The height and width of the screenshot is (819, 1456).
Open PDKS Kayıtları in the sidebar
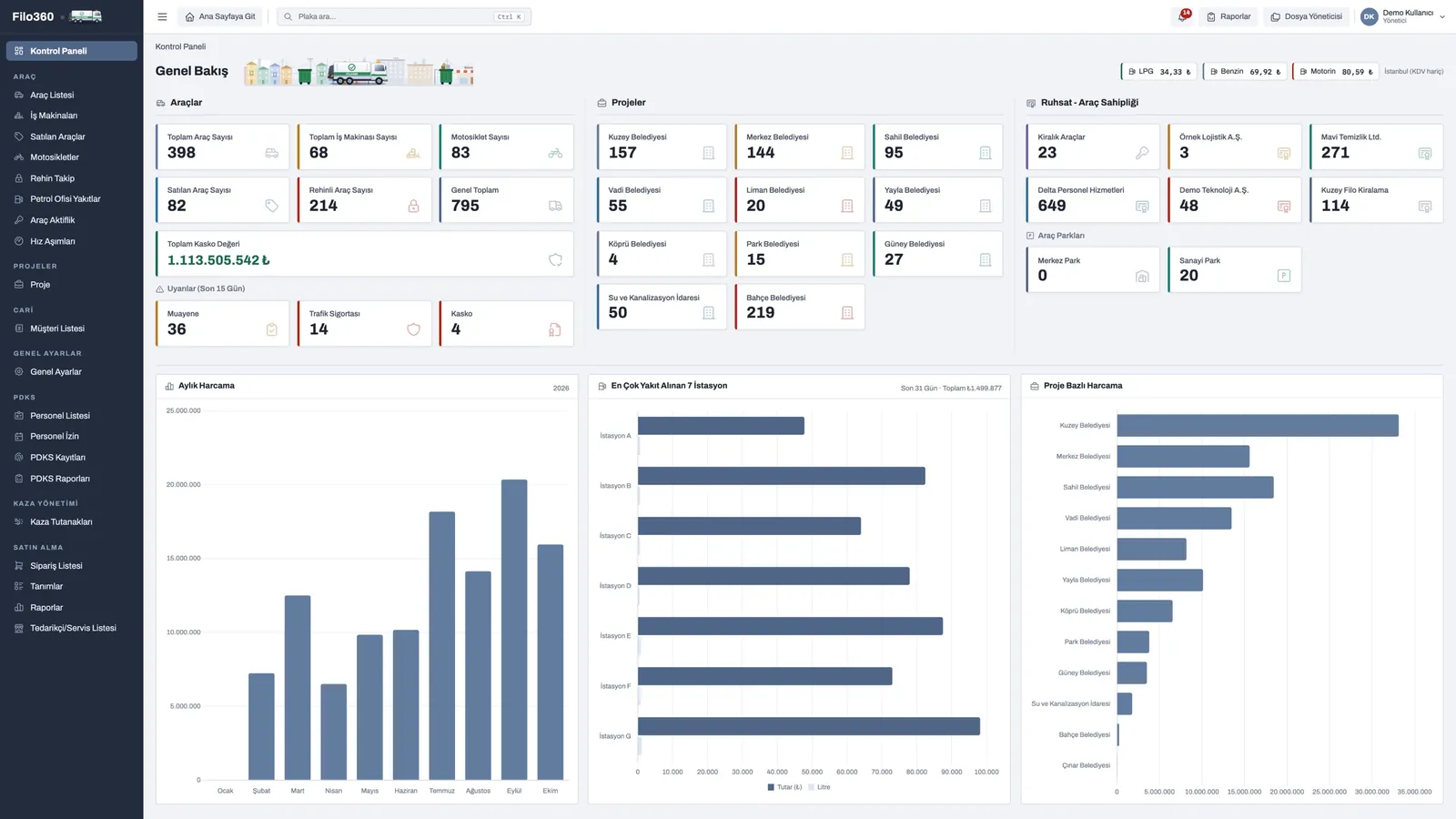click(72, 458)
